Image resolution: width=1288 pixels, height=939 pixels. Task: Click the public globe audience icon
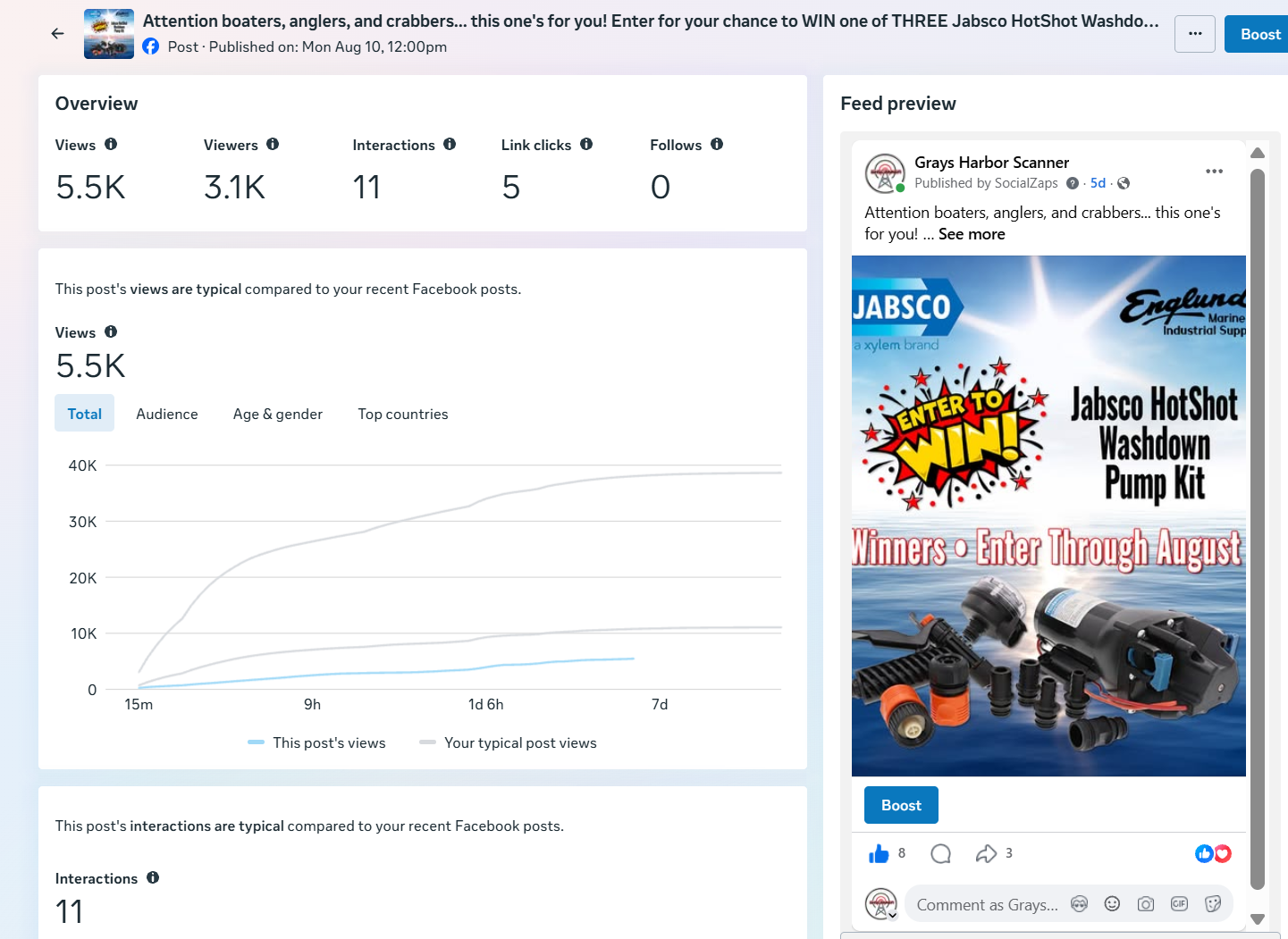(x=1124, y=183)
